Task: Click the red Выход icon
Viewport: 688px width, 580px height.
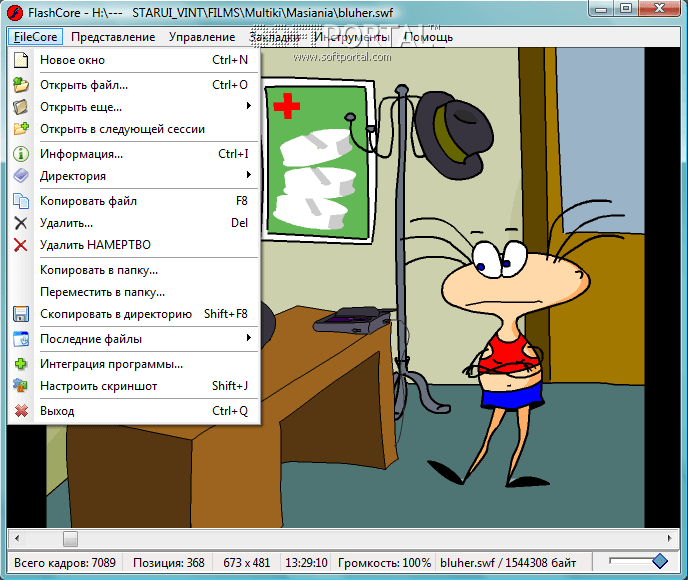Action: [x=21, y=411]
